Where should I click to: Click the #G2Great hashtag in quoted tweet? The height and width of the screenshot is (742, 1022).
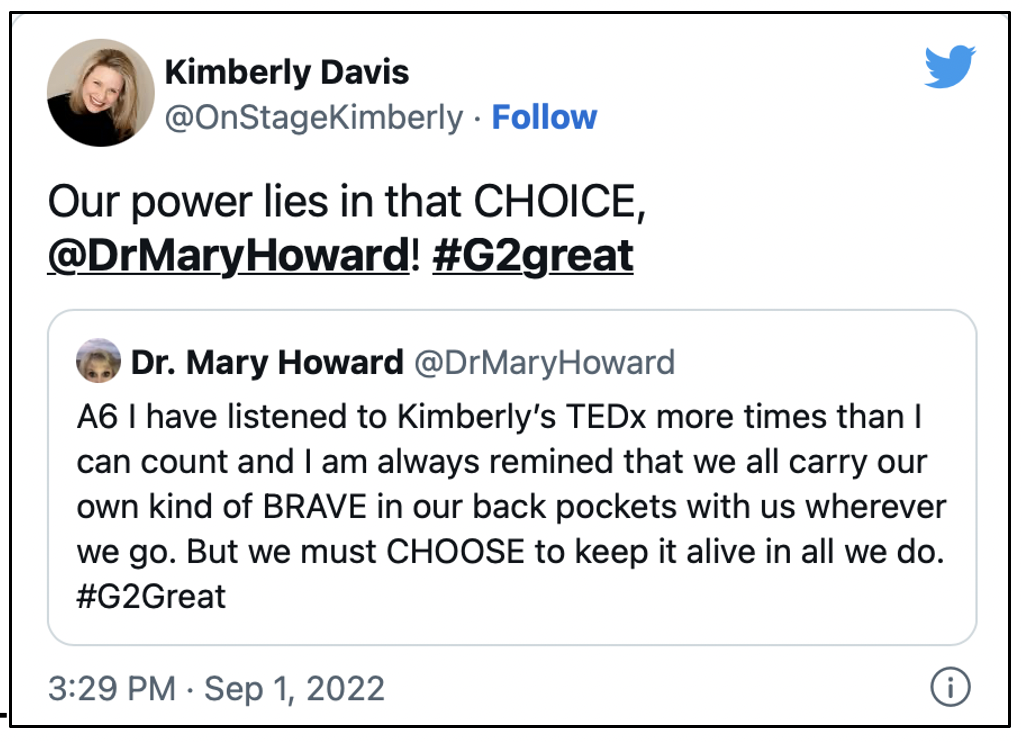(151, 596)
